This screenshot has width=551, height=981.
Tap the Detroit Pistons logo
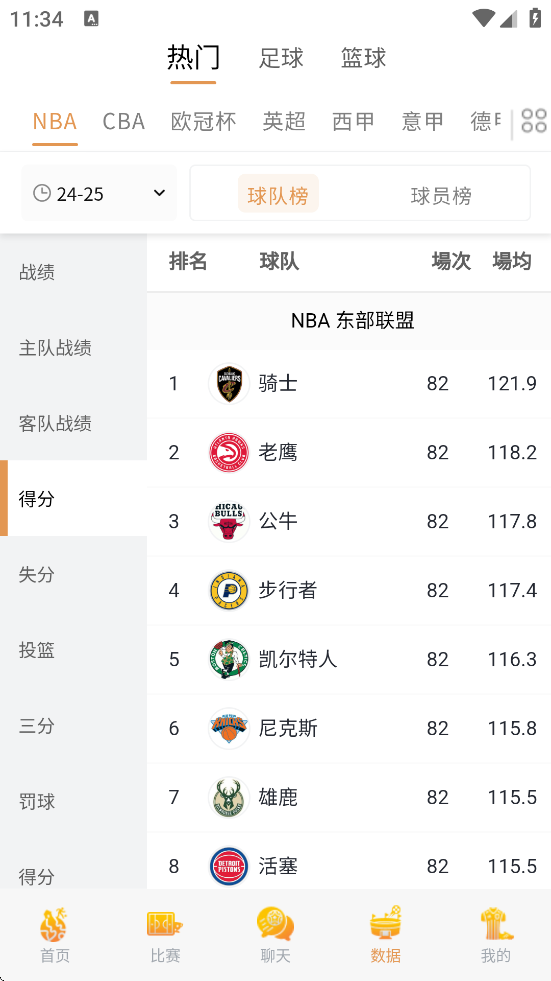229,866
